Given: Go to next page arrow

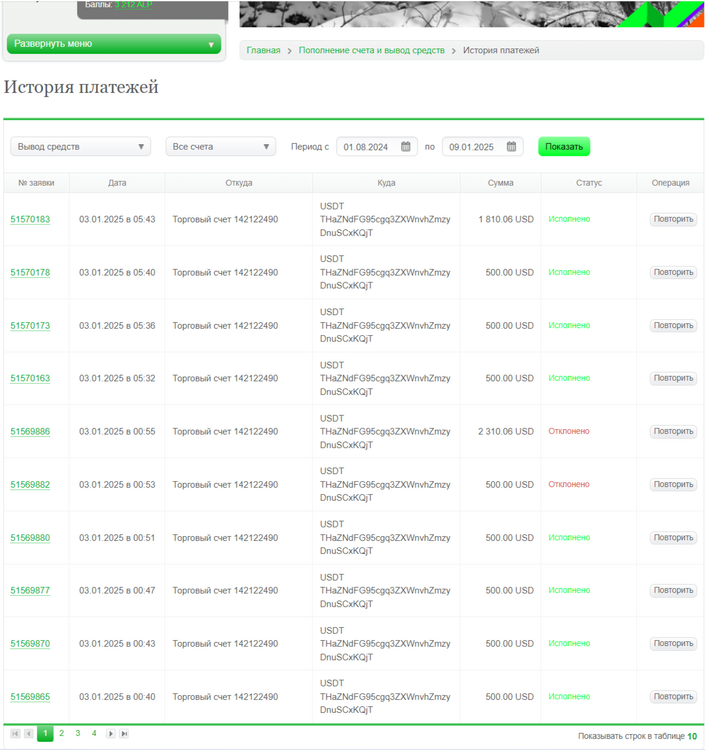Looking at the screenshot, I should coord(110,733).
